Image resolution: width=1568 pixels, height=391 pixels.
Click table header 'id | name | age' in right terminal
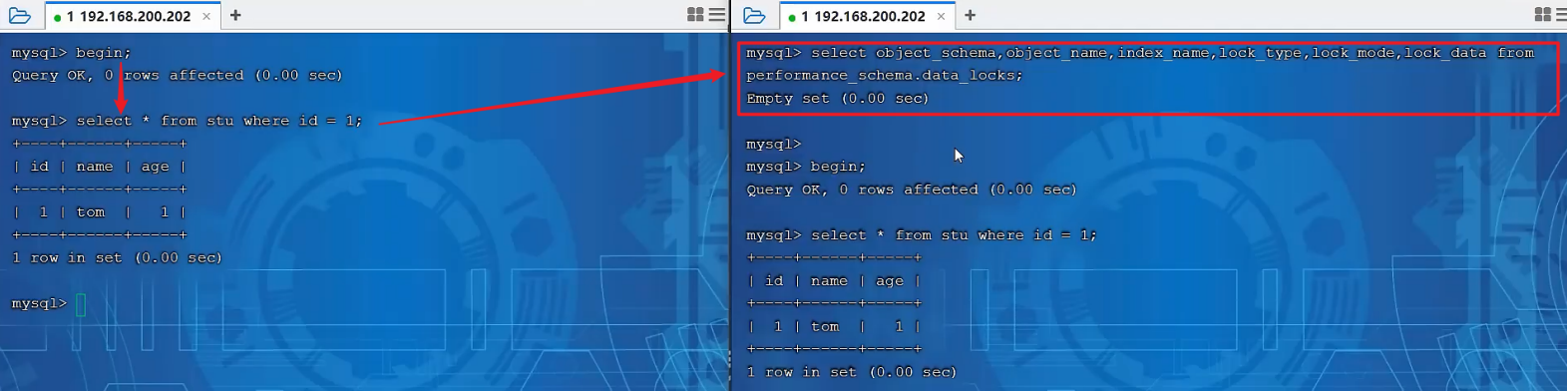[x=833, y=281]
